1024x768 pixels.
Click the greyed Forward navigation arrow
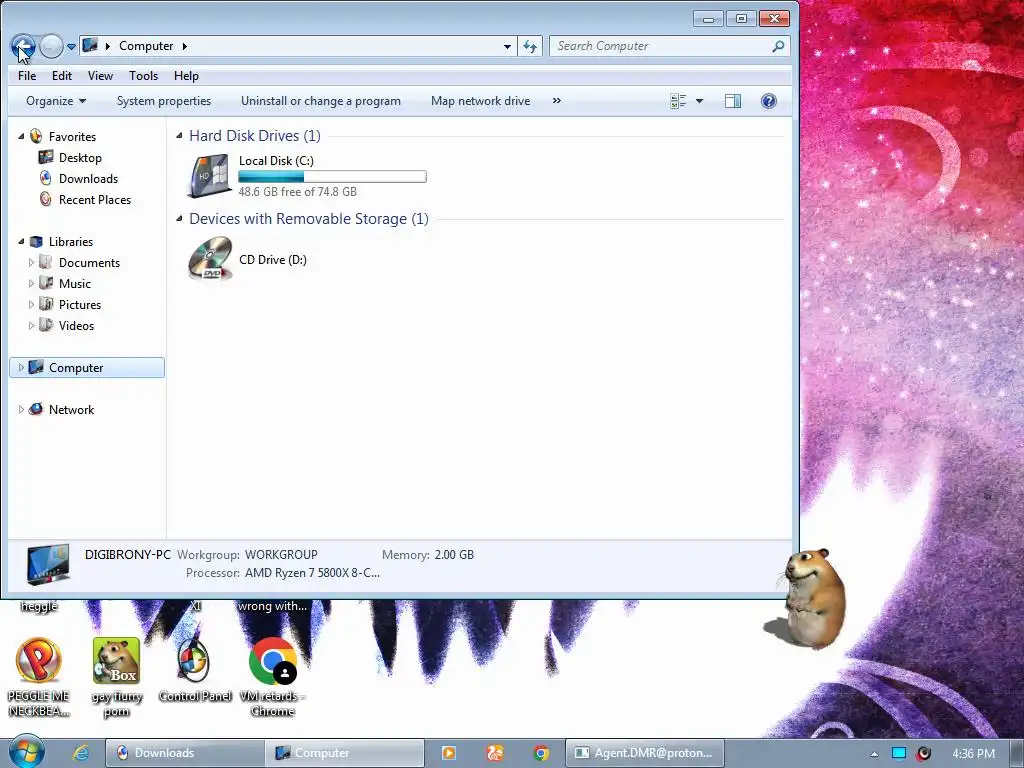(x=51, y=46)
